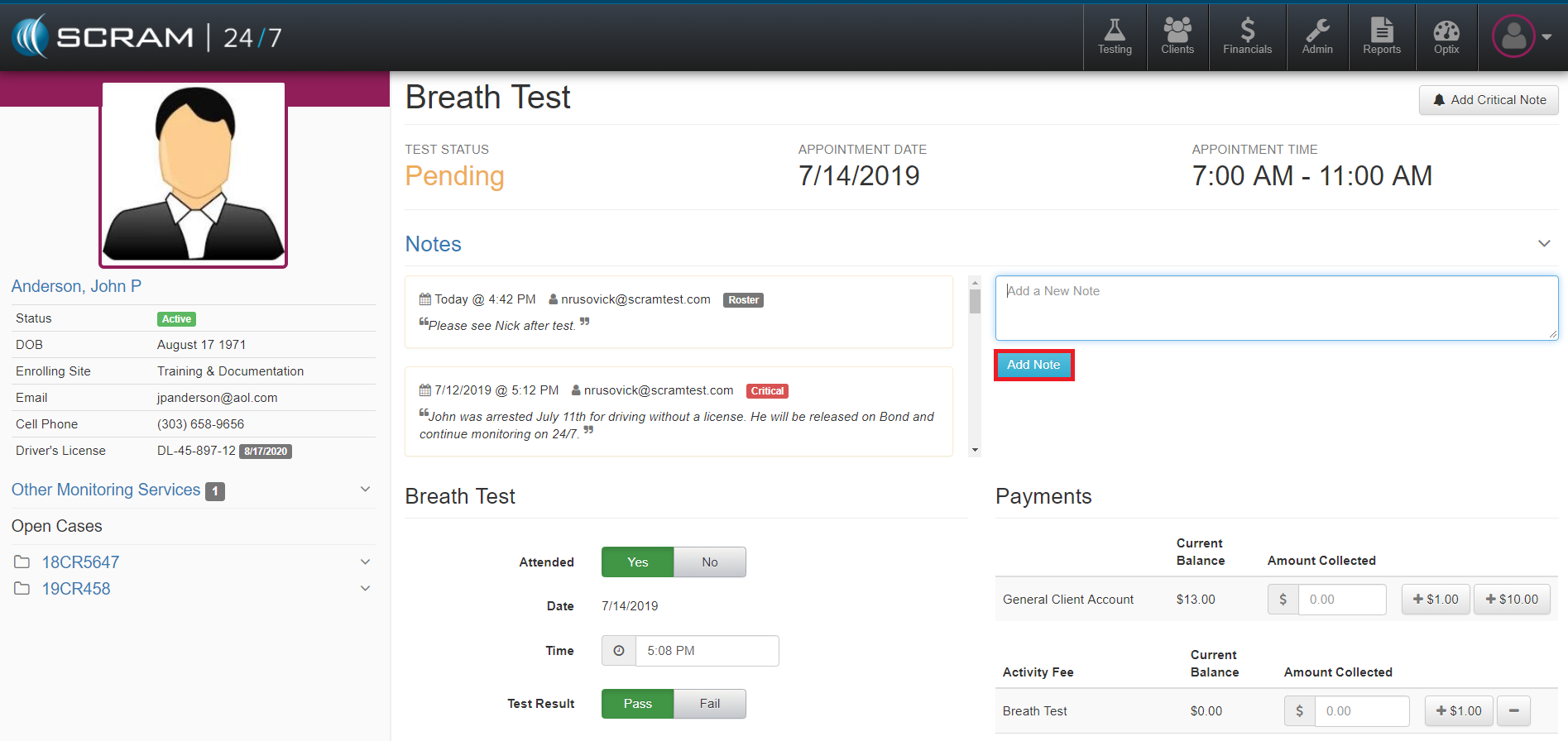The height and width of the screenshot is (741, 1568).
Task: Set Test Result to Fail
Action: tap(709, 704)
